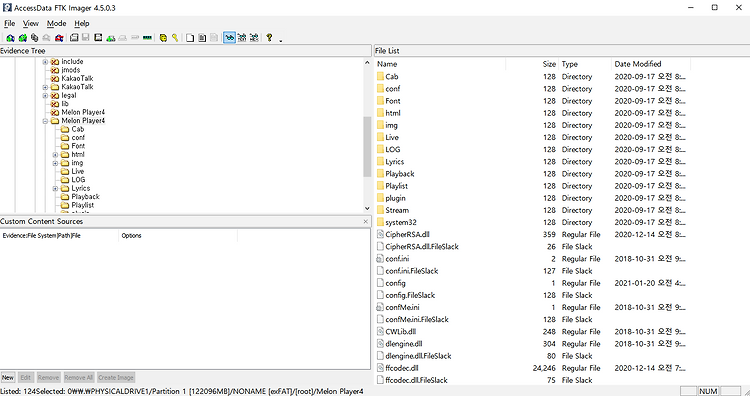This screenshot has height=396, width=750.
Task: Click the Capture Memory toolbar icon
Action: click(x=147, y=38)
